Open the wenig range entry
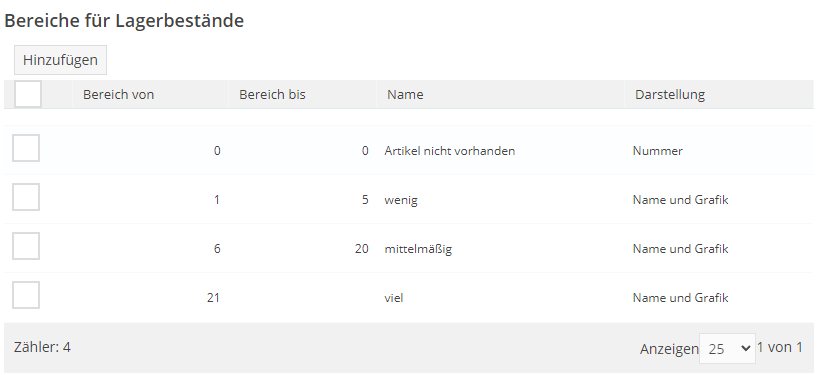The width and height of the screenshot is (819, 375). [401, 200]
